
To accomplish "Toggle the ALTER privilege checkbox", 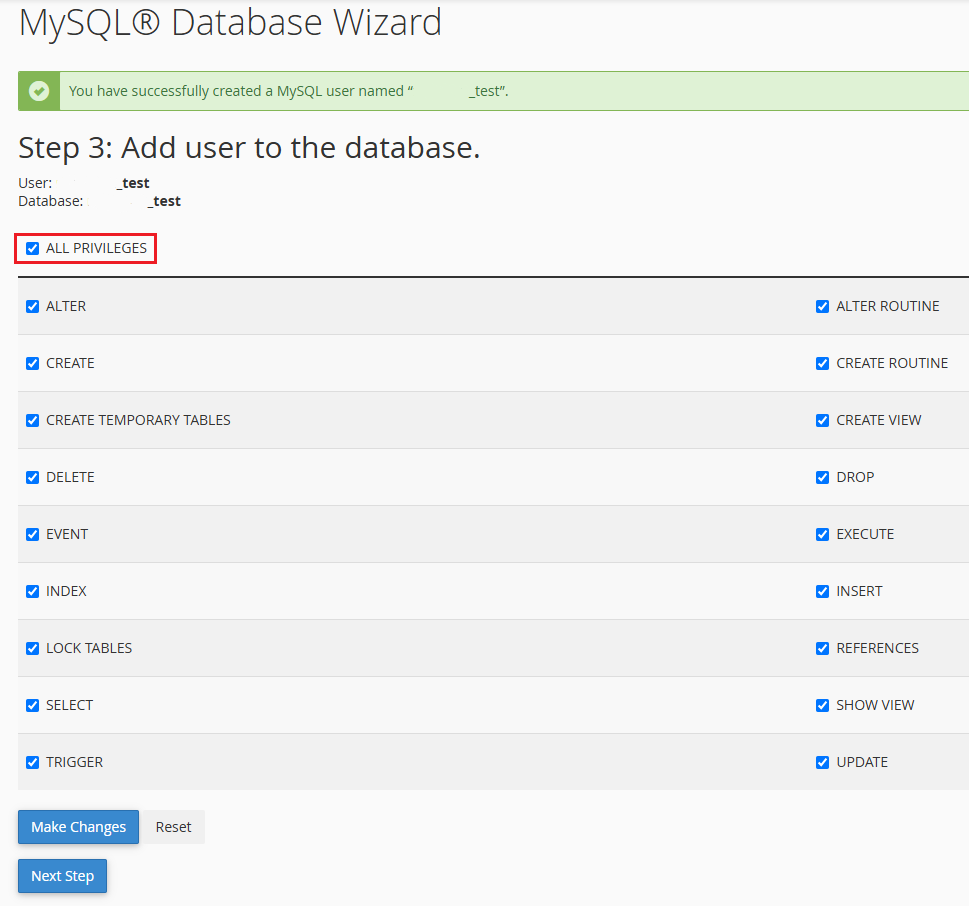I will pyautogui.click(x=33, y=307).
